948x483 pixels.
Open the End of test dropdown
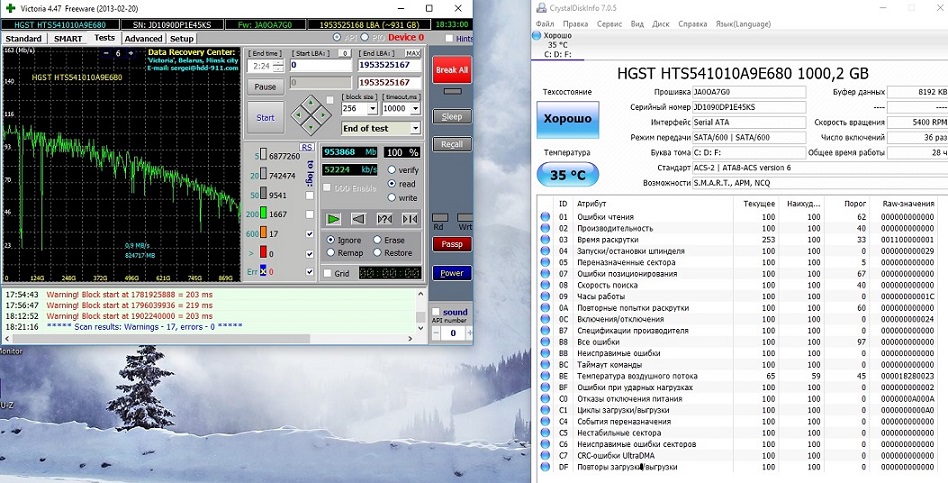[415, 128]
